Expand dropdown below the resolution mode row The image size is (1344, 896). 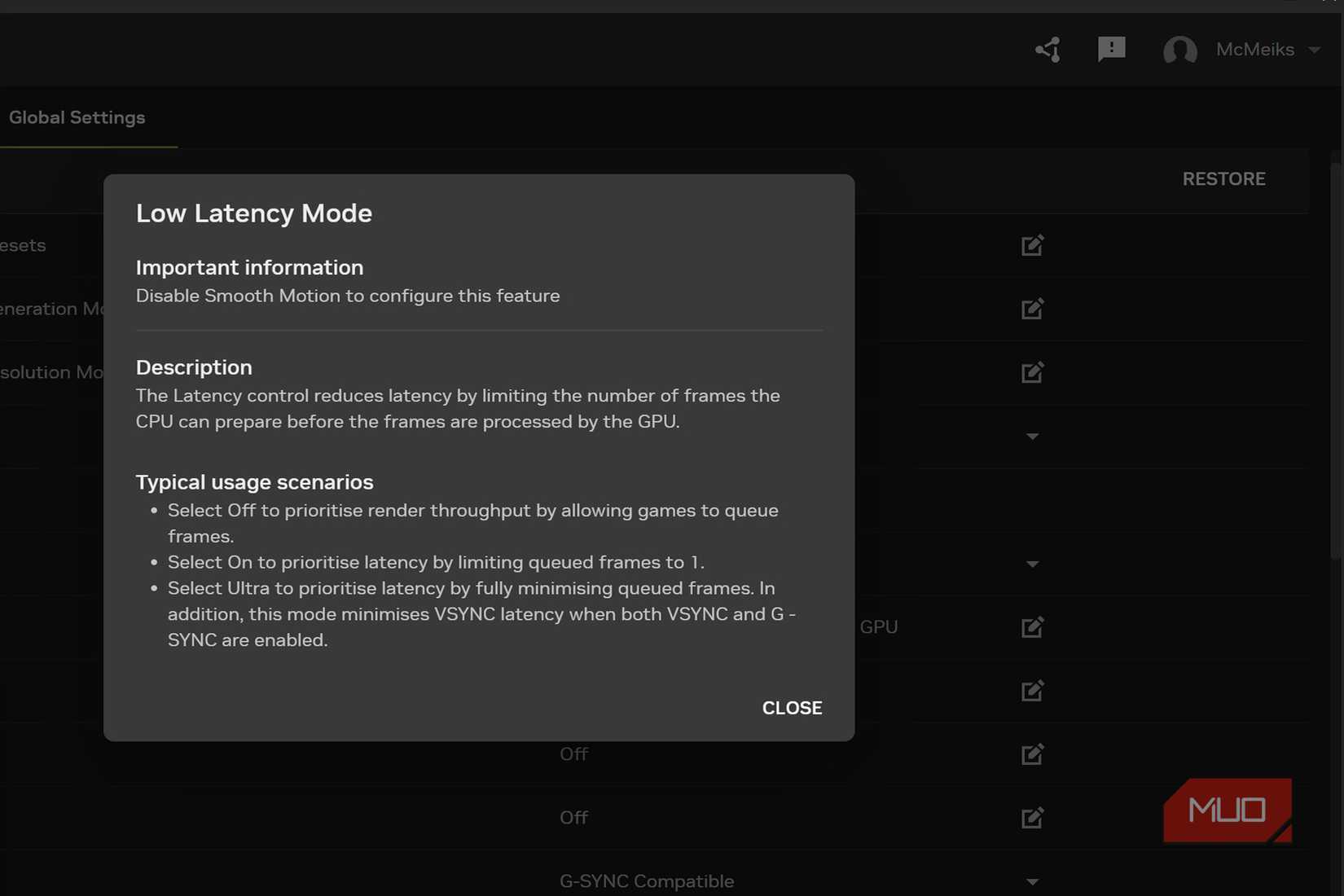pyautogui.click(x=1032, y=437)
